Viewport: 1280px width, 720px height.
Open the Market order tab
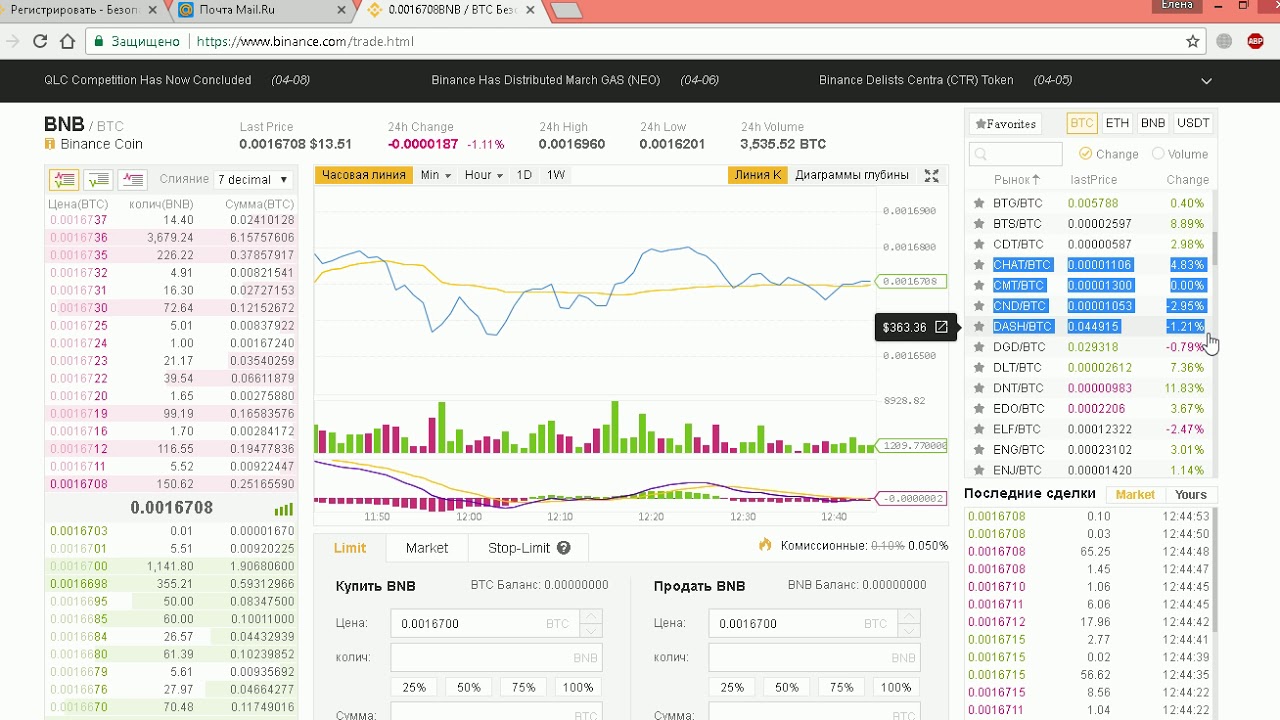pos(427,548)
